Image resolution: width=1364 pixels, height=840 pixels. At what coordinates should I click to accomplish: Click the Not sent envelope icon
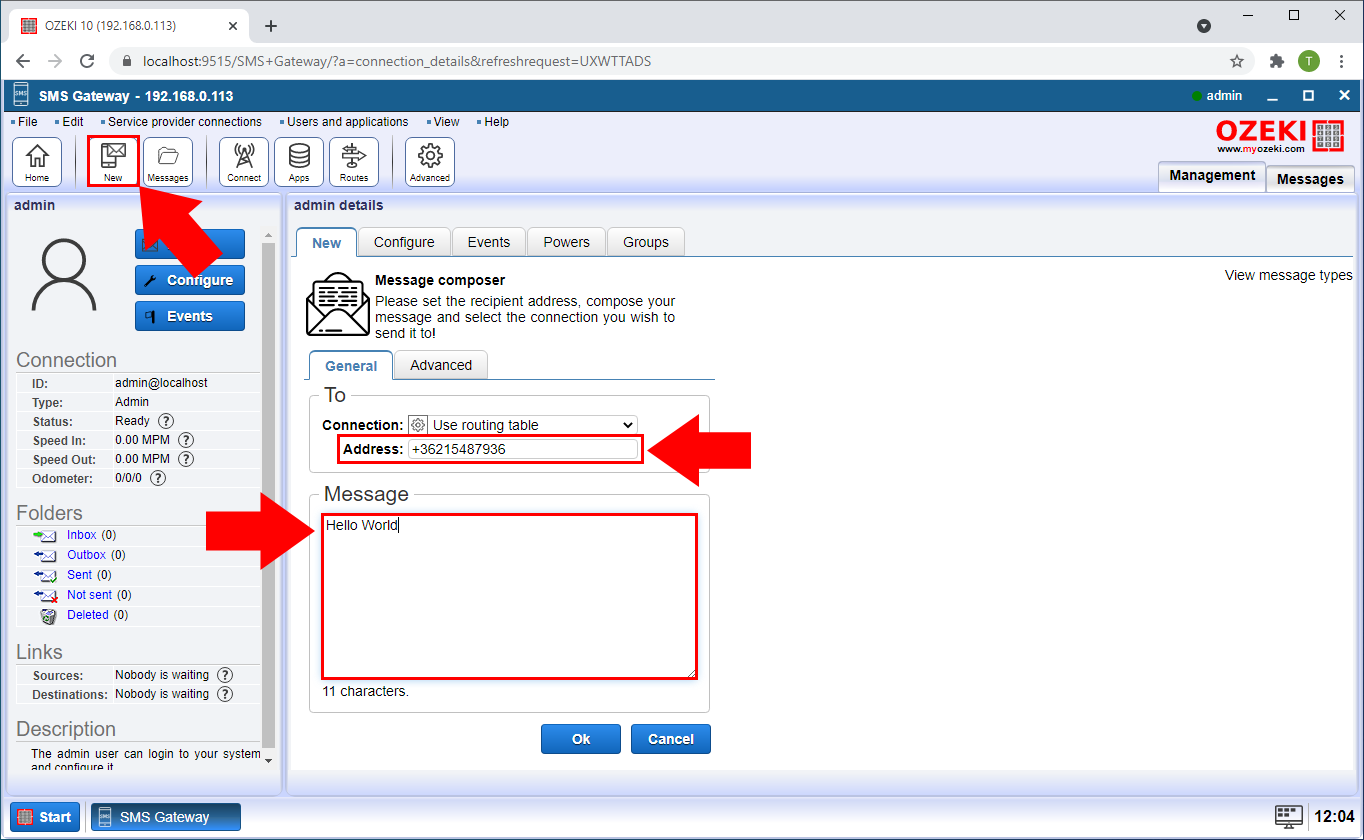[x=45, y=595]
